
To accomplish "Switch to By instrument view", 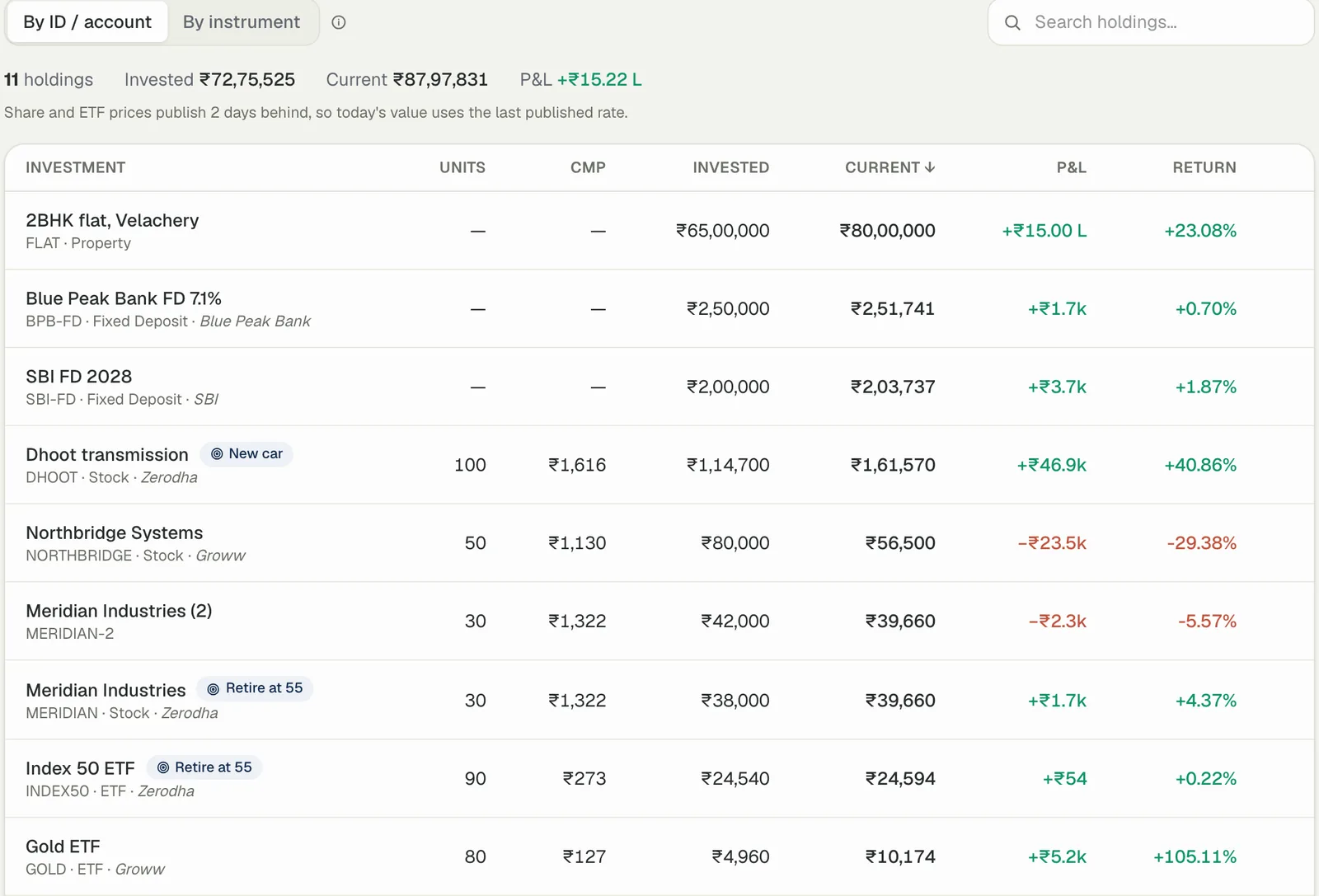I will (242, 22).
